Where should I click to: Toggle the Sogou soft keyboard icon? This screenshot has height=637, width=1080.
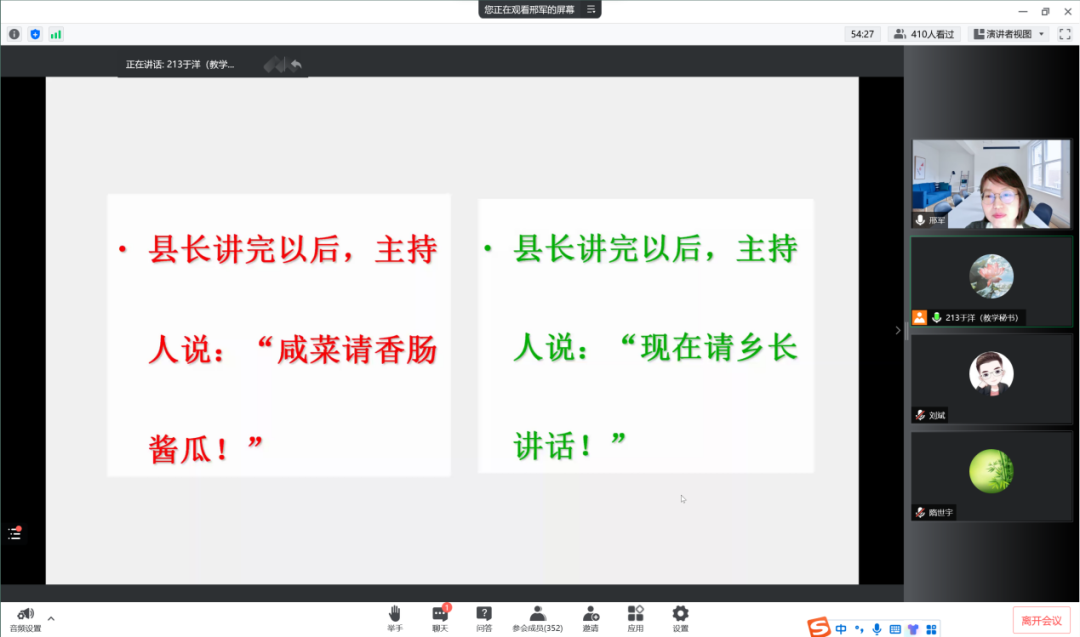click(x=895, y=629)
